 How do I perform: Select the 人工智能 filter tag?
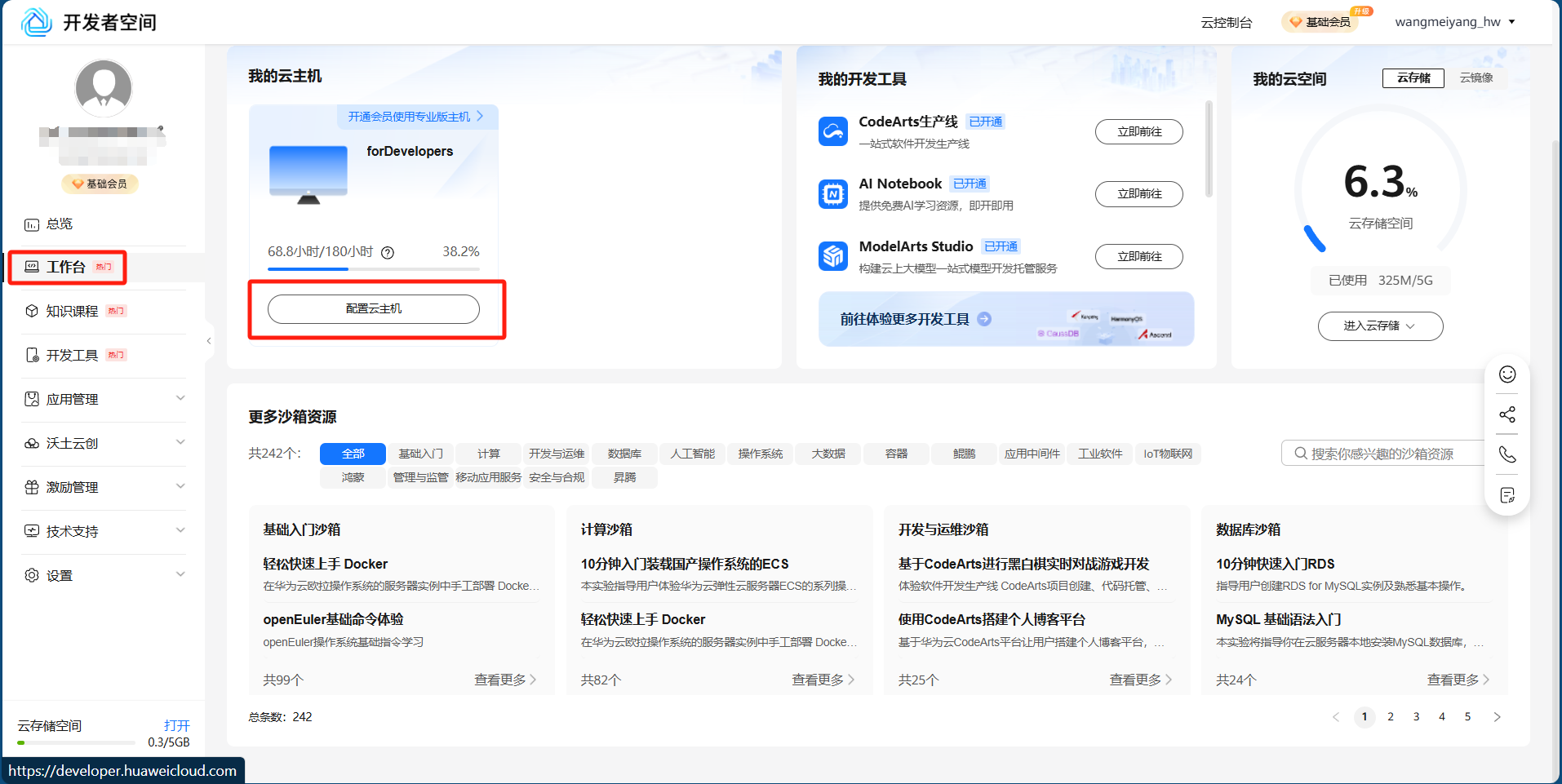(x=693, y=454)
